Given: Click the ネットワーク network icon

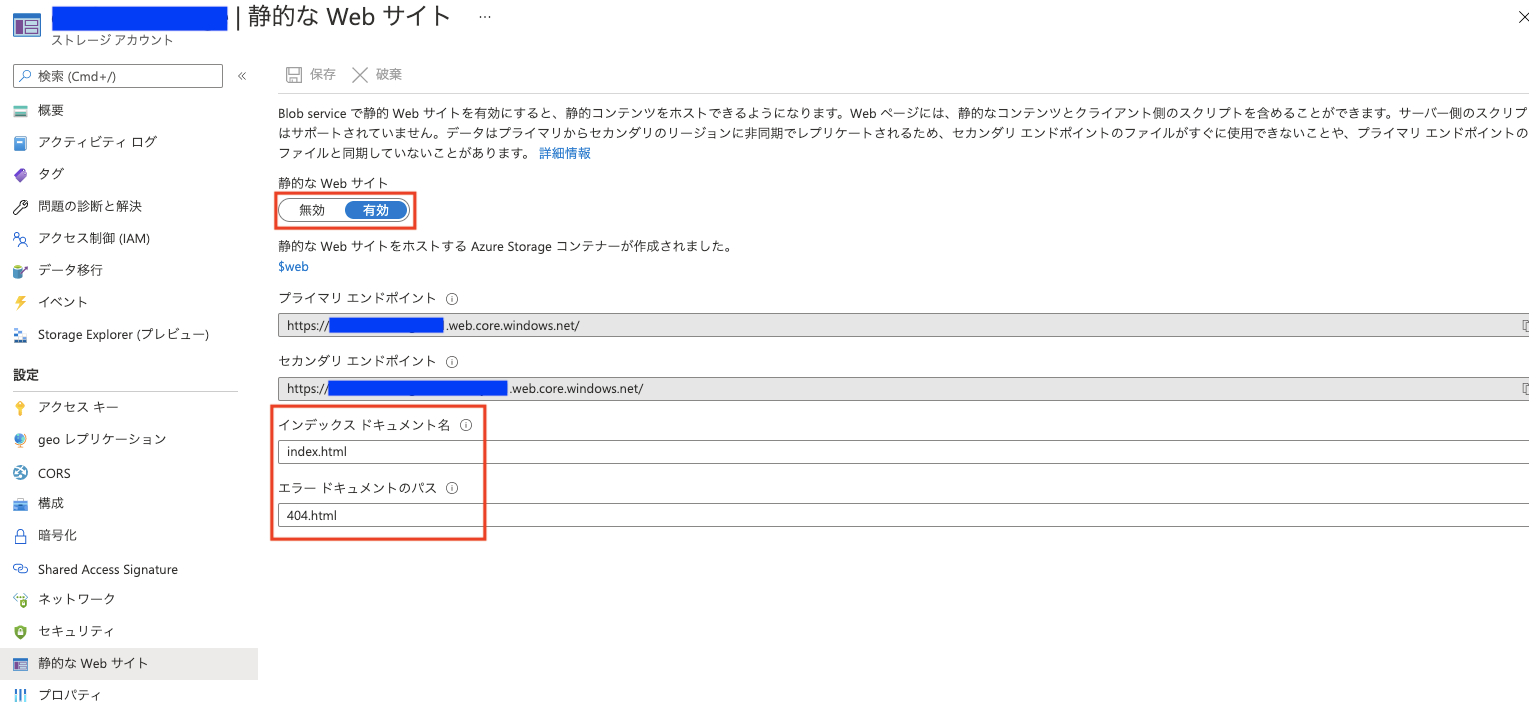Looking at the screenshot, I should tap(21, 600).
